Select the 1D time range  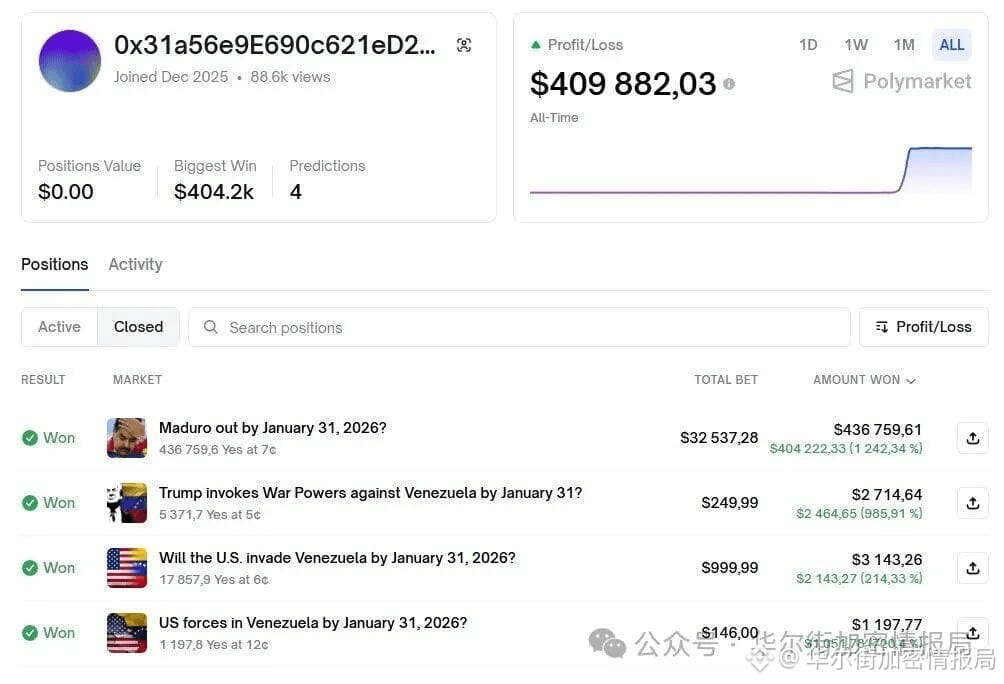pyautogui.click(x=808, y=45)
